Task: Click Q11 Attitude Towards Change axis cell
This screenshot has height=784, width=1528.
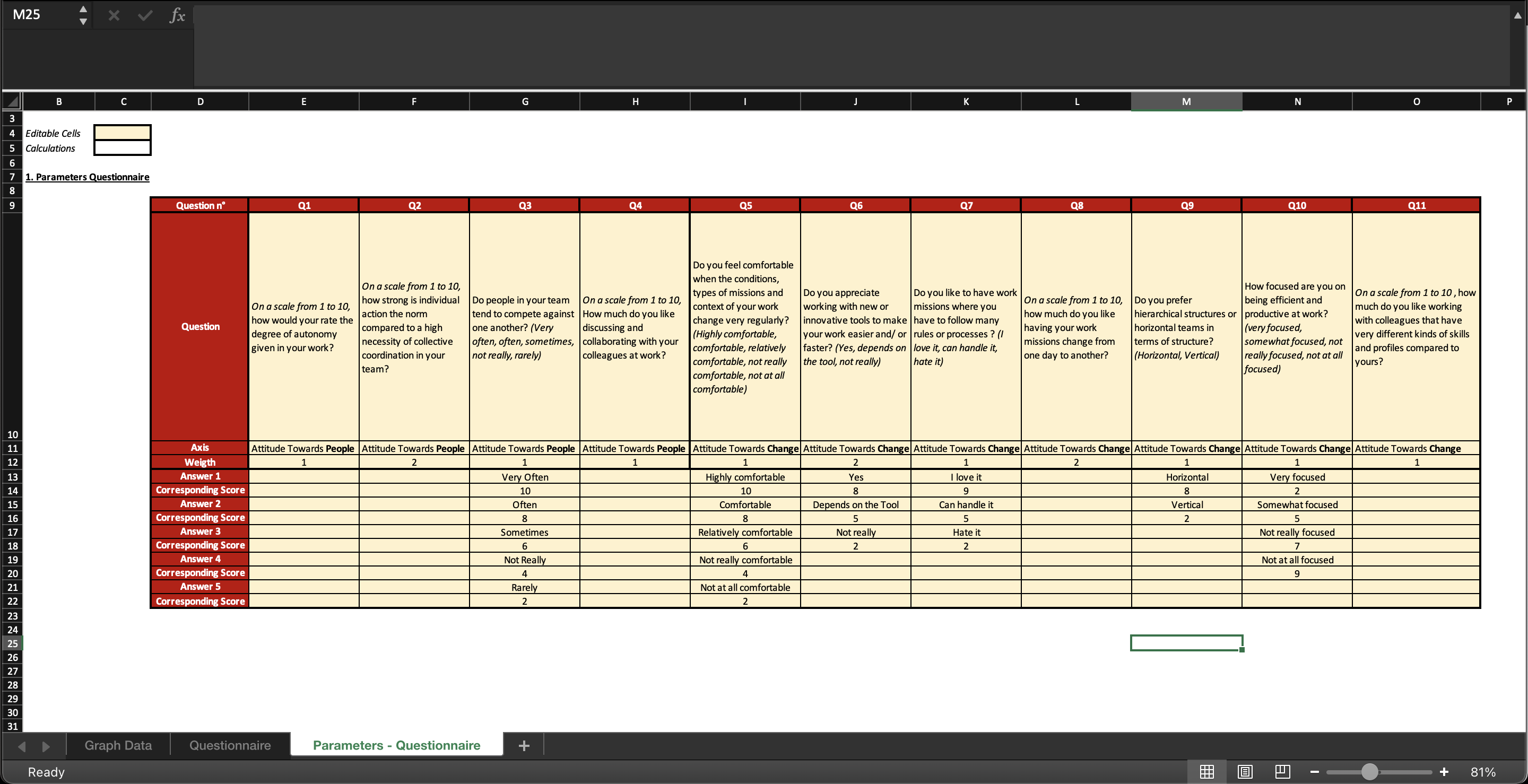Action: pyautogui.click(x=1417, y=448)
